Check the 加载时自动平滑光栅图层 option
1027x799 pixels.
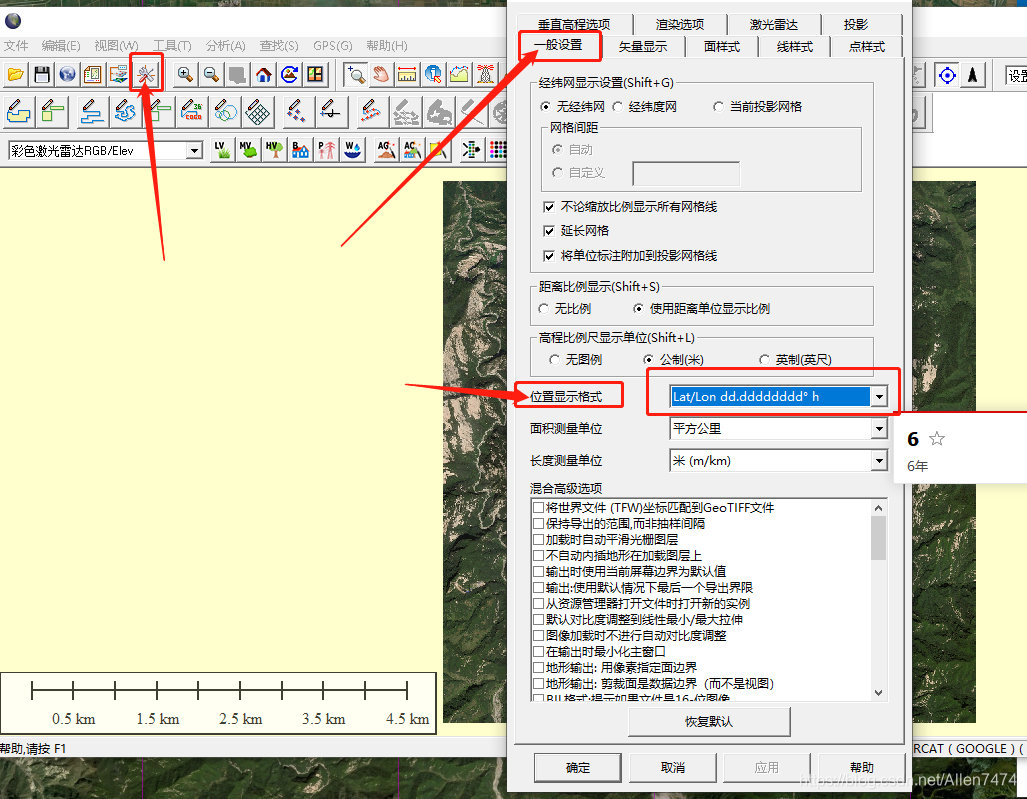[x=539, y=540]
